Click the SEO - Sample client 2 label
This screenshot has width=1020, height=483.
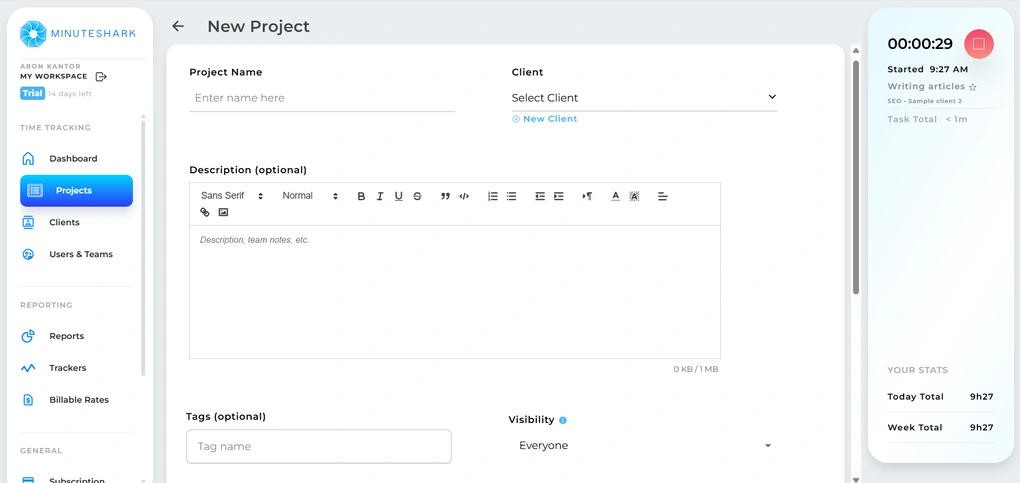924,102
